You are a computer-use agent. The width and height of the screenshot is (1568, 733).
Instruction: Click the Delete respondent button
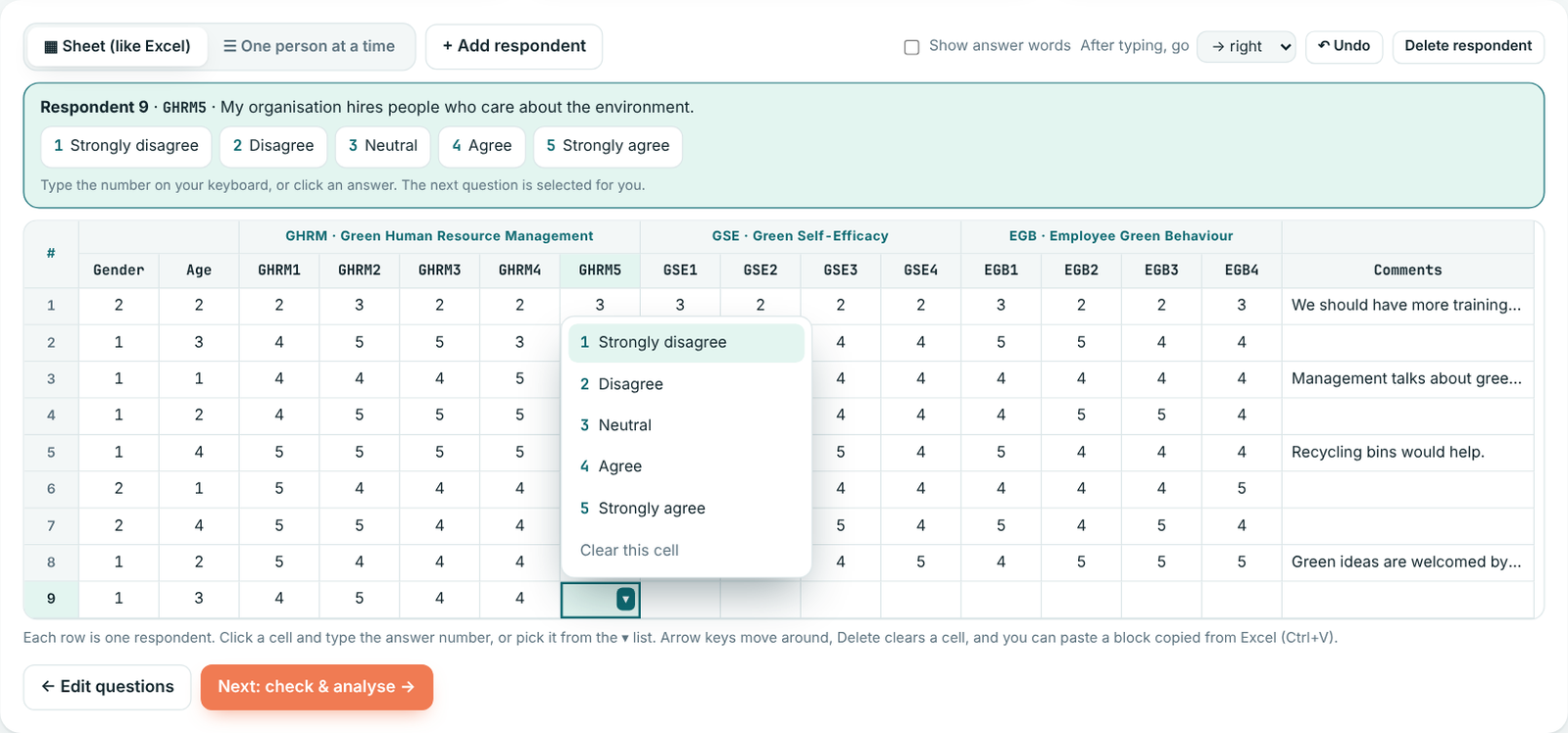1468,46
